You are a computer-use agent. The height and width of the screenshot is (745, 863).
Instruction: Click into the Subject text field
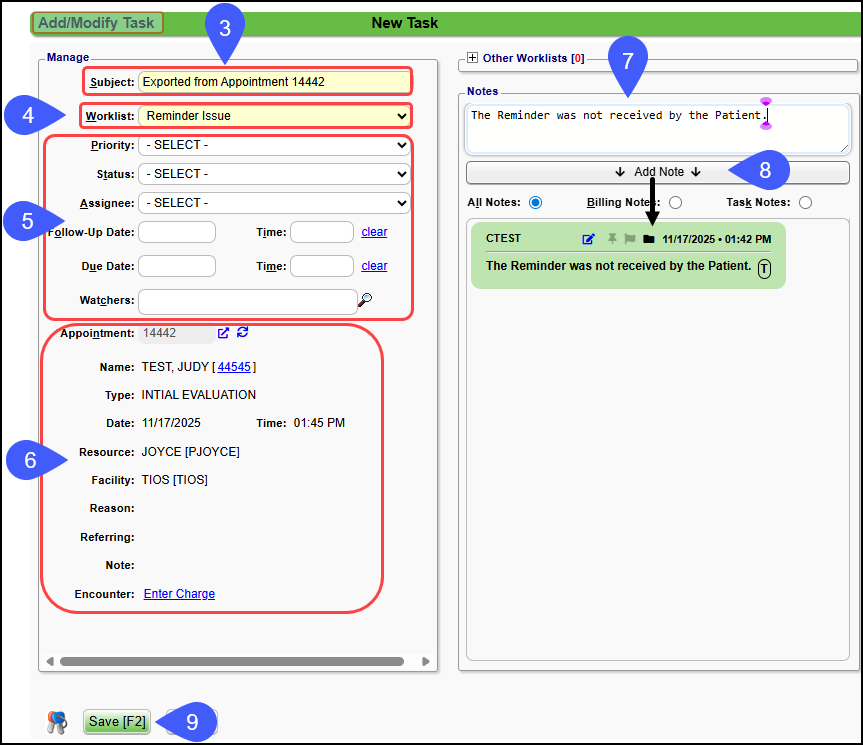click(273, 82)
